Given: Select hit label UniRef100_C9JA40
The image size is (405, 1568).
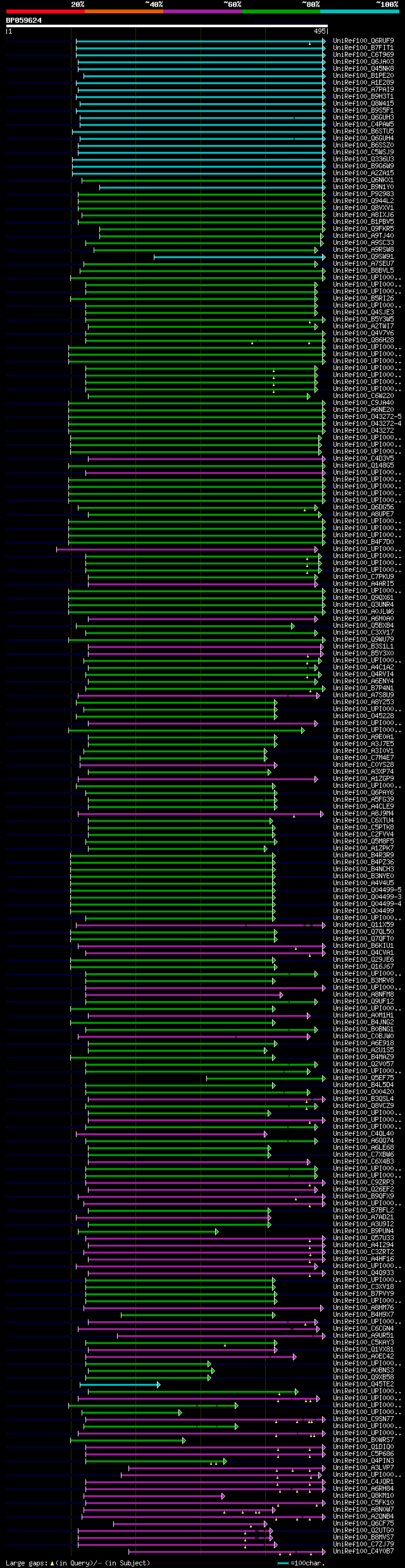Looking at the screenshot, I should tap(363, 403).
